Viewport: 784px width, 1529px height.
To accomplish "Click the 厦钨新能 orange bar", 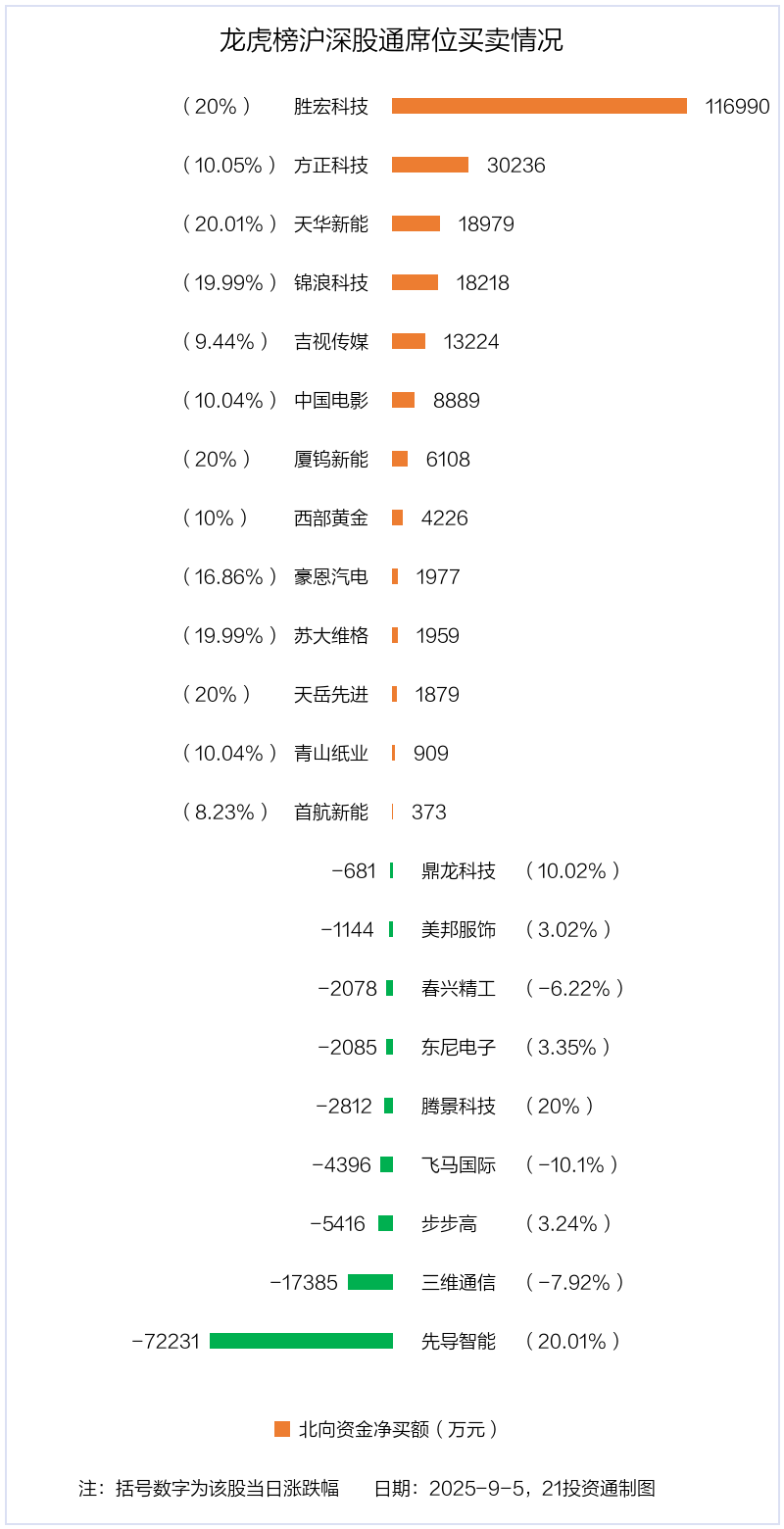I will pyautogui.click(x=400, y=459).
